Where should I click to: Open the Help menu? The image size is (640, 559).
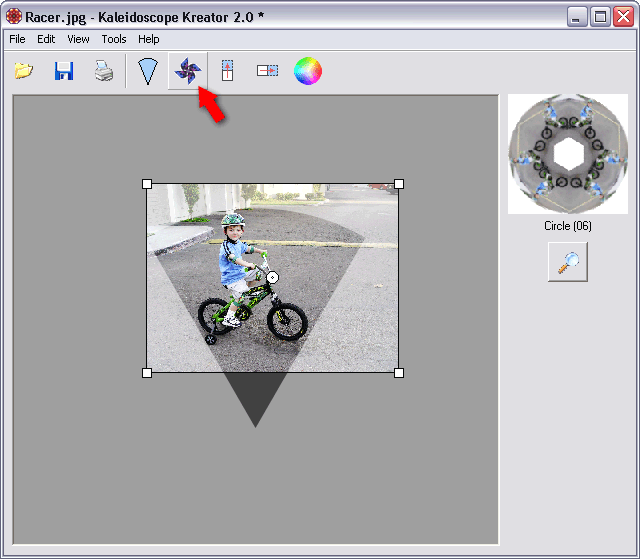tap(149, 39)
